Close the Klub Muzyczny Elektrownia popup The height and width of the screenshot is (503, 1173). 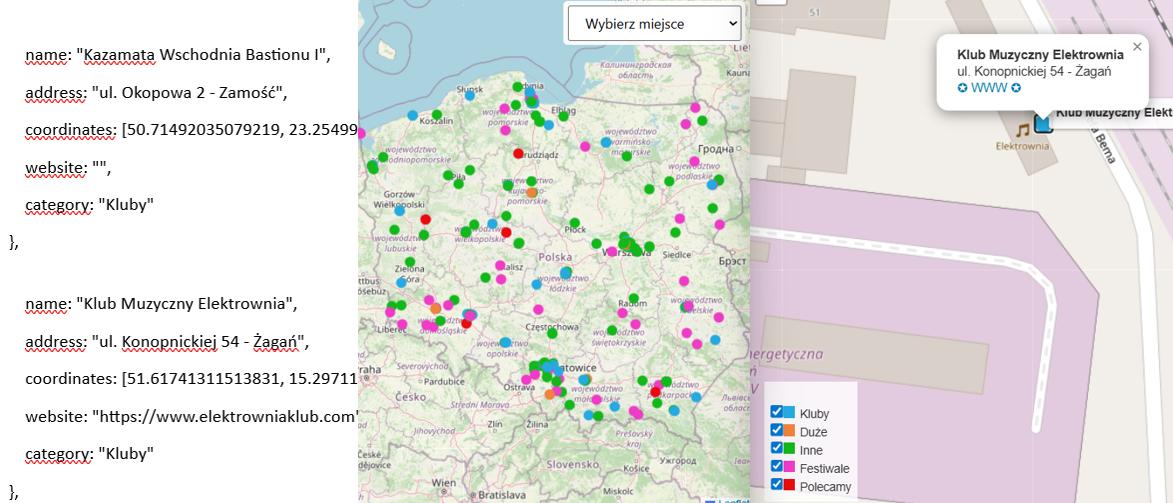1136,47
